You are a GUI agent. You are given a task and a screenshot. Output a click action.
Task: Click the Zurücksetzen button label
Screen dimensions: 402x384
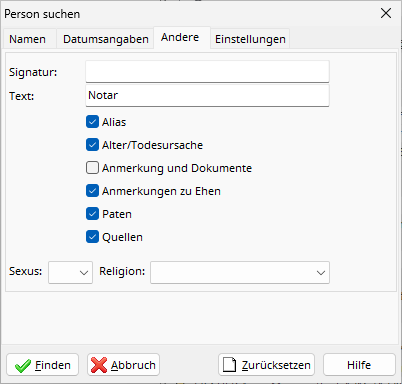tap(276, 365)
